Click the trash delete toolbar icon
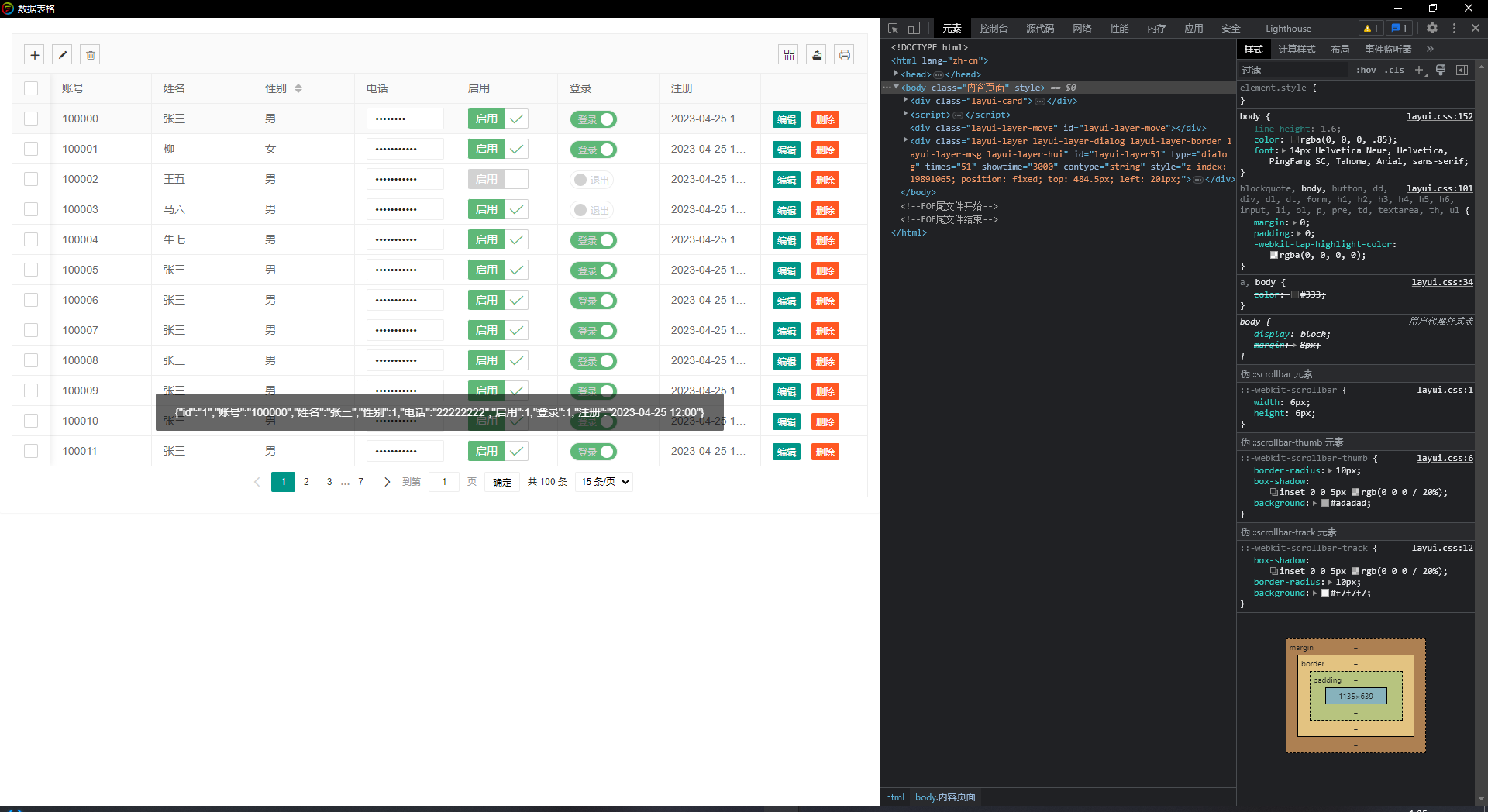 91,55
